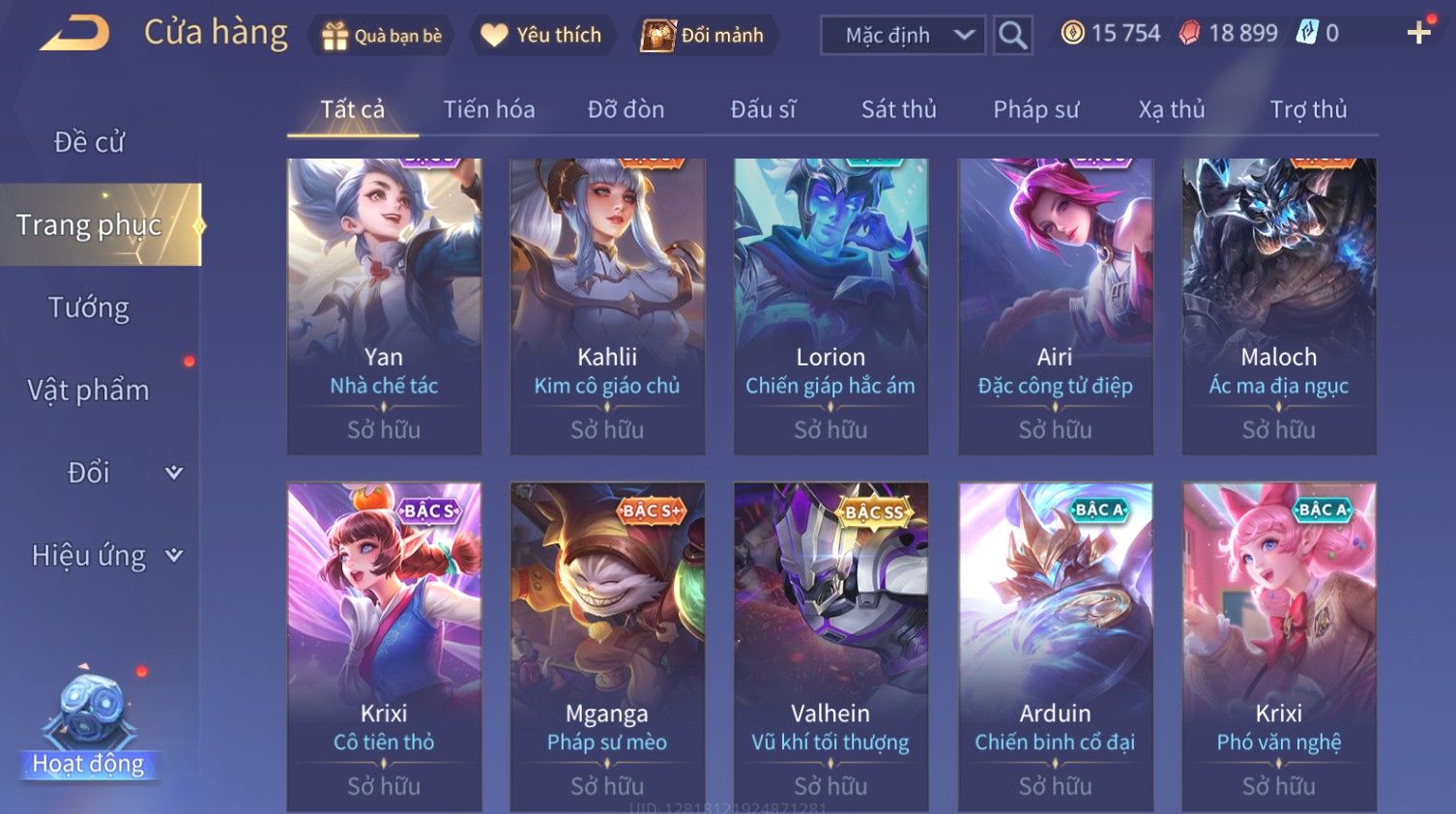Open Mganga Pháp sư mèo skin card
This screenshot has width=1456, height=814.
[607, 647]
